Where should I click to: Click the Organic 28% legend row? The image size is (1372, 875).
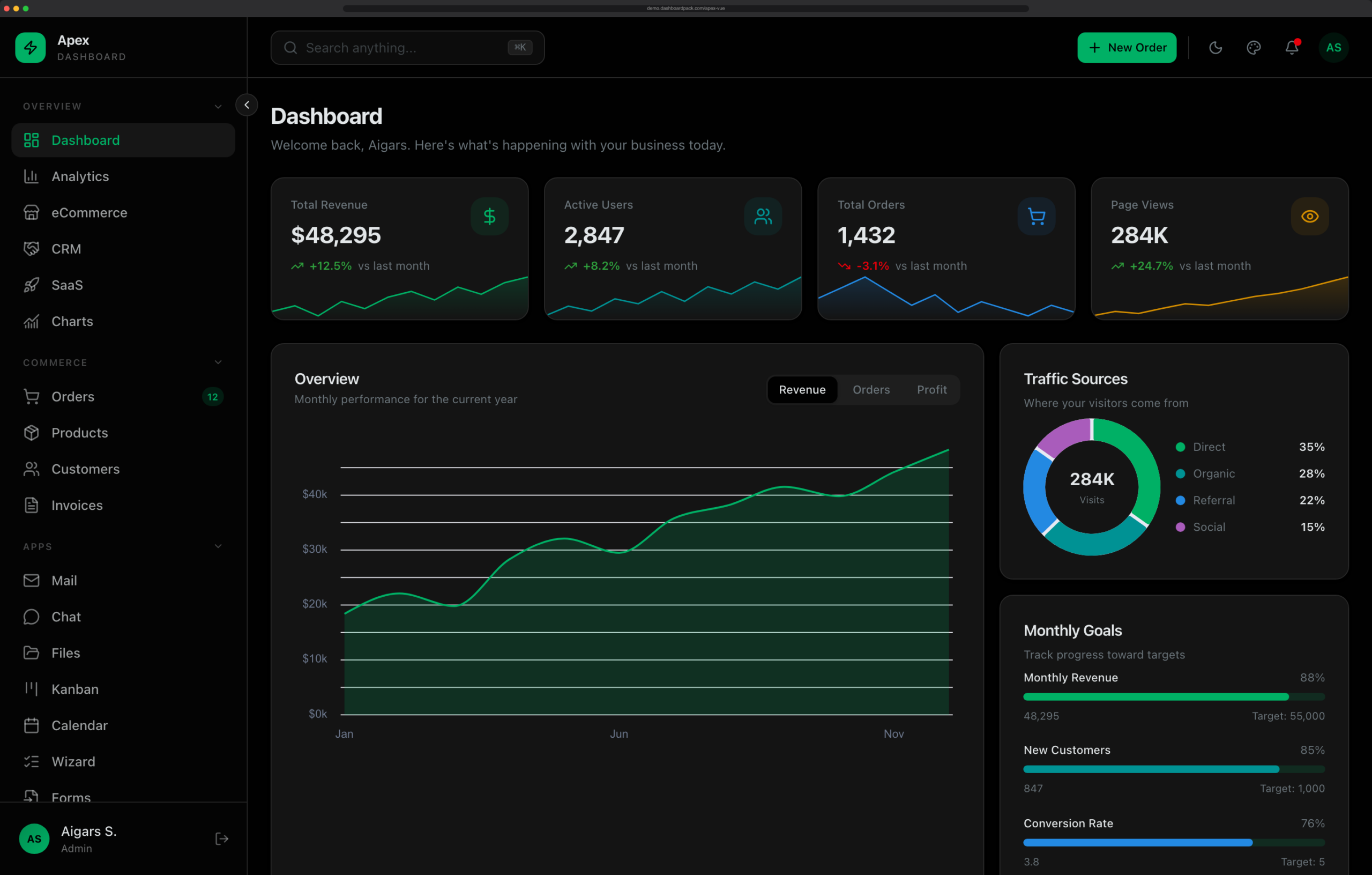tap(1250, 474)
